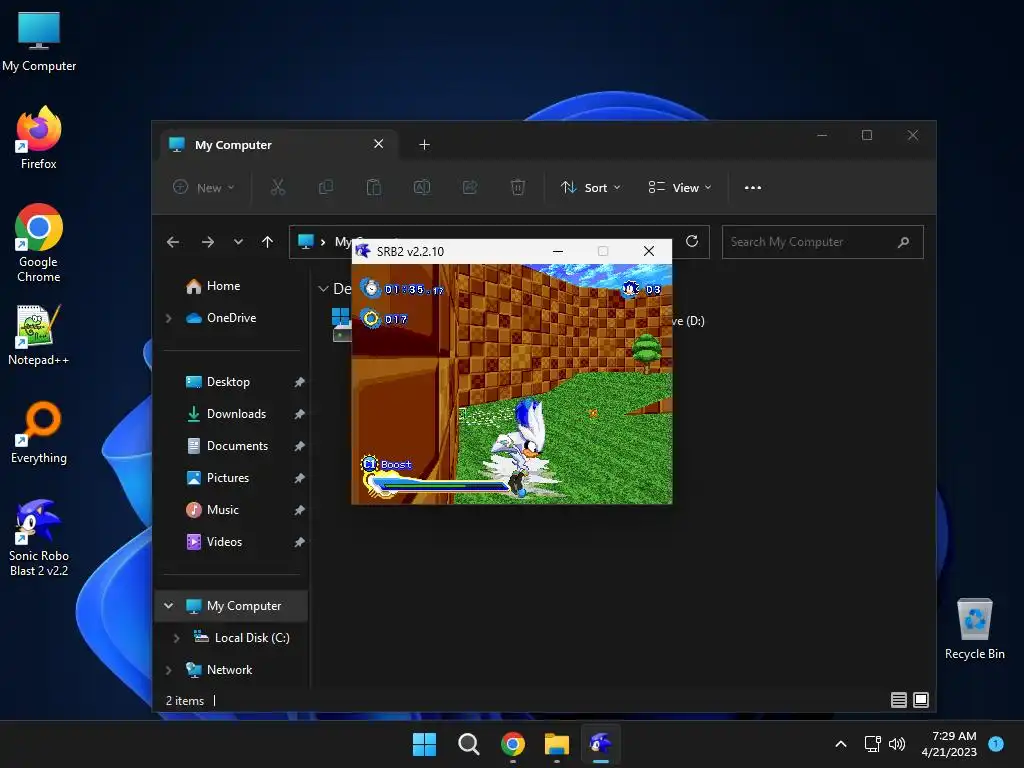
Task: Expand OneDrive in navigation pane
Action: 168,318
